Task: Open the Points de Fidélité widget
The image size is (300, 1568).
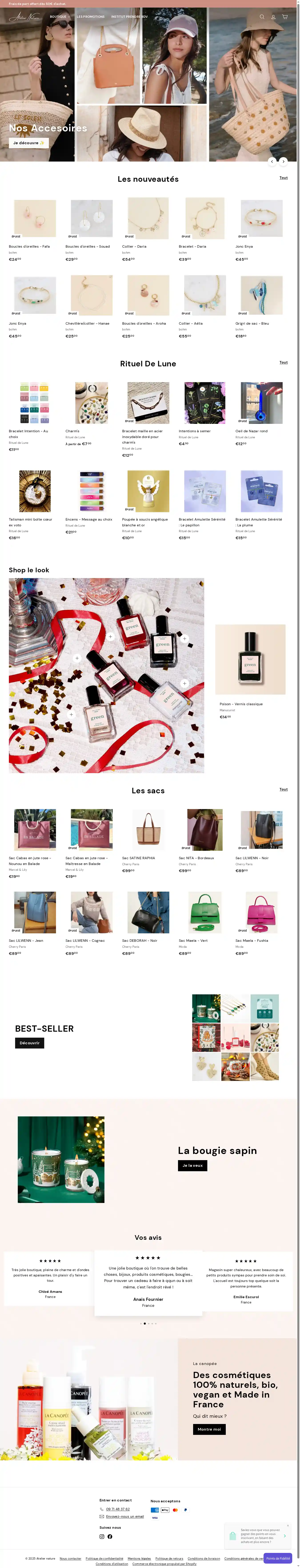Action: tap(278, 1558)
